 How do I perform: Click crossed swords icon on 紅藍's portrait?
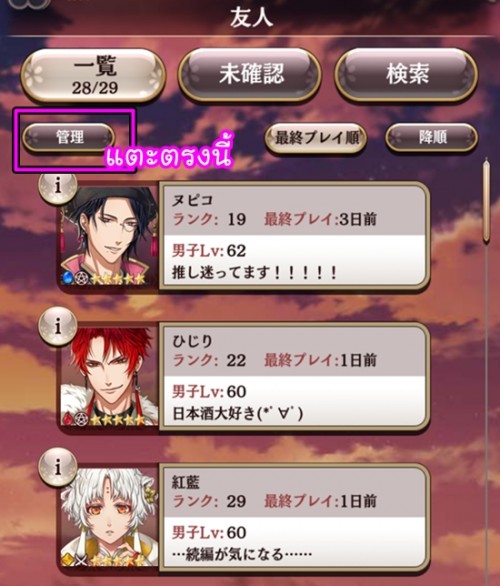click(x=80, y=561)
